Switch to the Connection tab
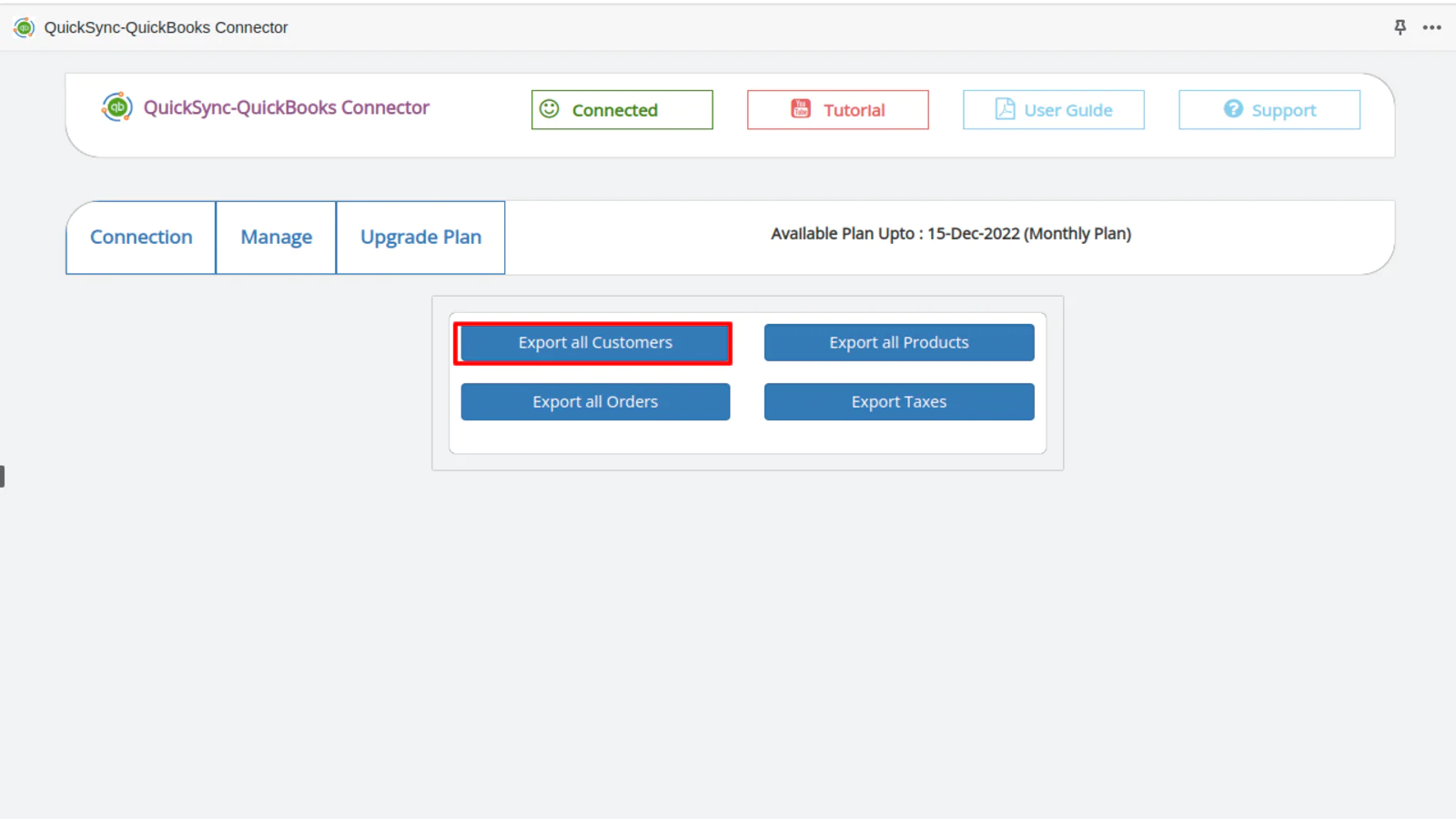Screen dimensions: 1456x819 (141, 238)
